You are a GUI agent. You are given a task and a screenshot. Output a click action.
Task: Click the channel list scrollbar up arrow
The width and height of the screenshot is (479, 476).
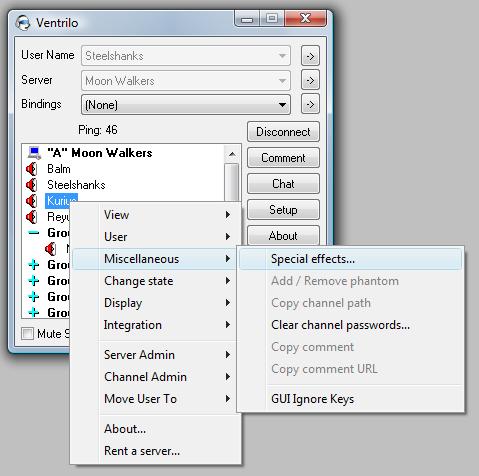click(232, 154)
